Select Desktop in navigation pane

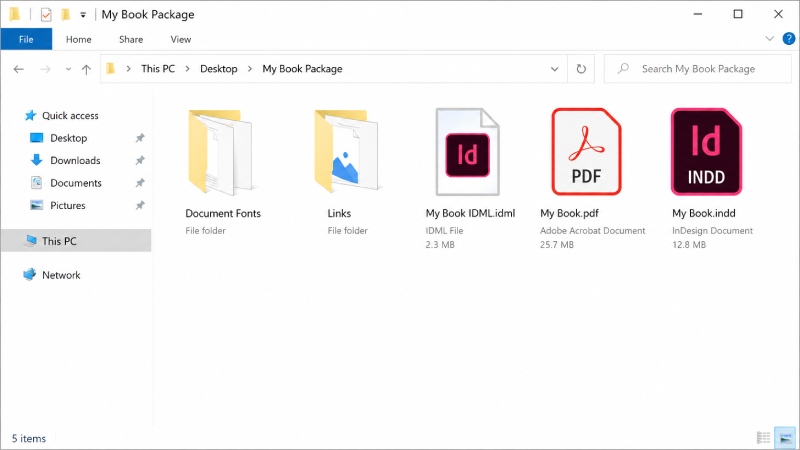click(x=68, y=138)
